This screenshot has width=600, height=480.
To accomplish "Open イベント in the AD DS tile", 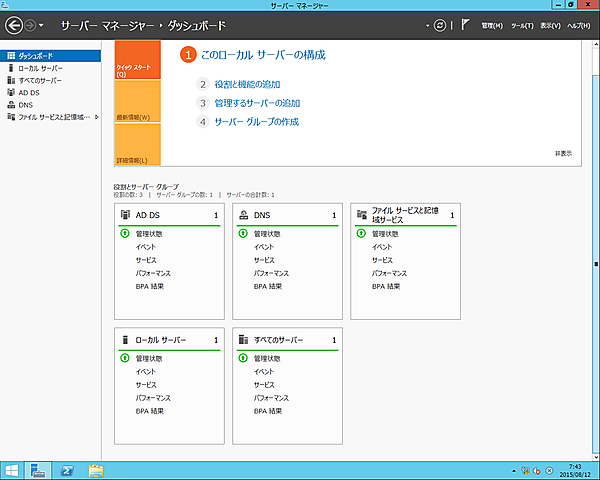I will tap(145, 247).
